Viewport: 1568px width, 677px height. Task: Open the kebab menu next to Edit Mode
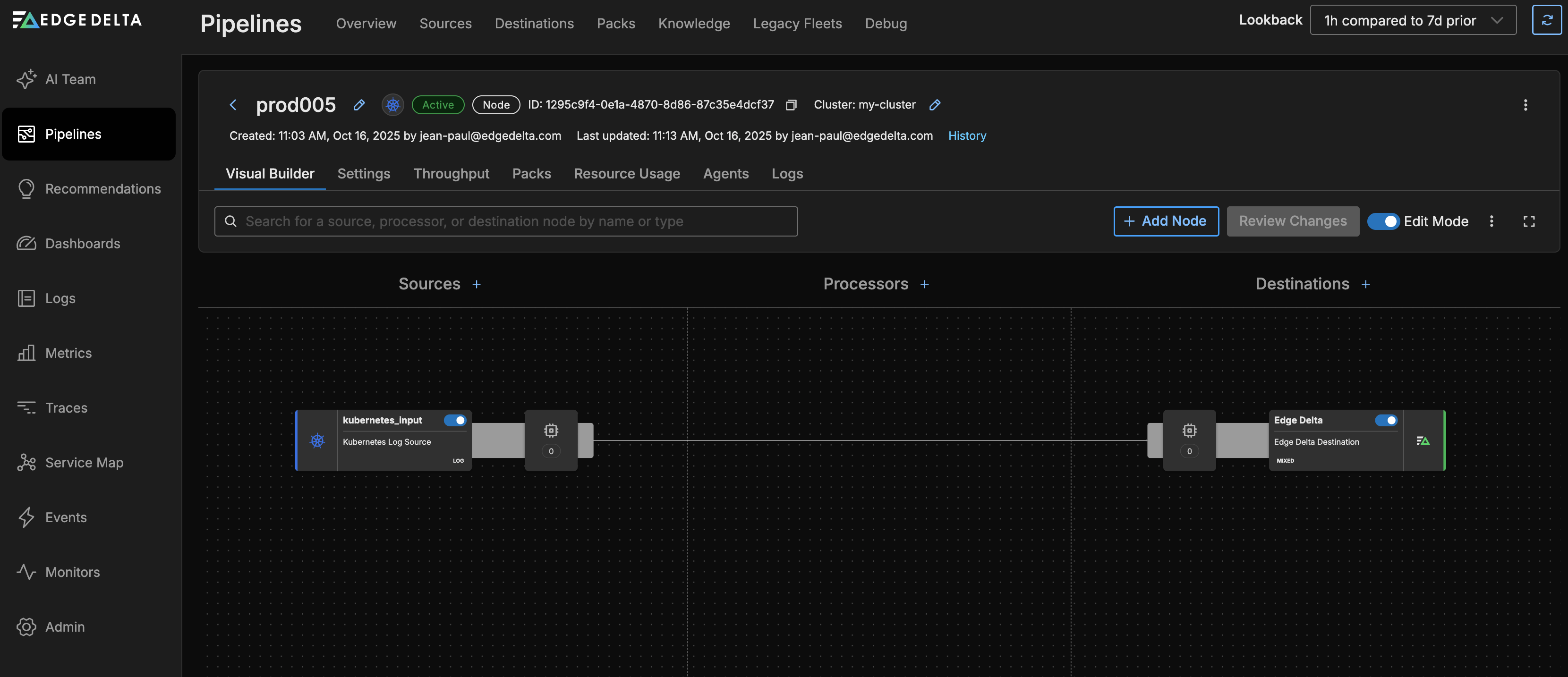click(1491, 221)
